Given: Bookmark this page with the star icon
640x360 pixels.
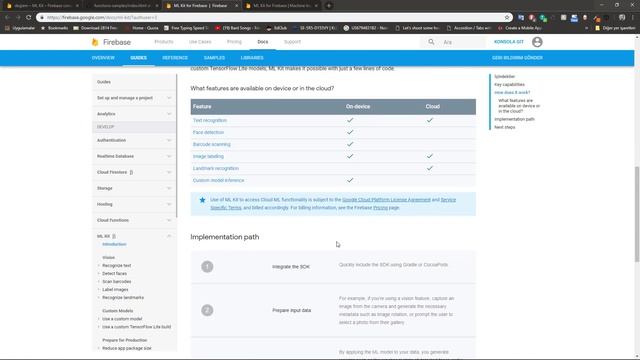Looking at the screenshot, I should click(x=507, y=18).
